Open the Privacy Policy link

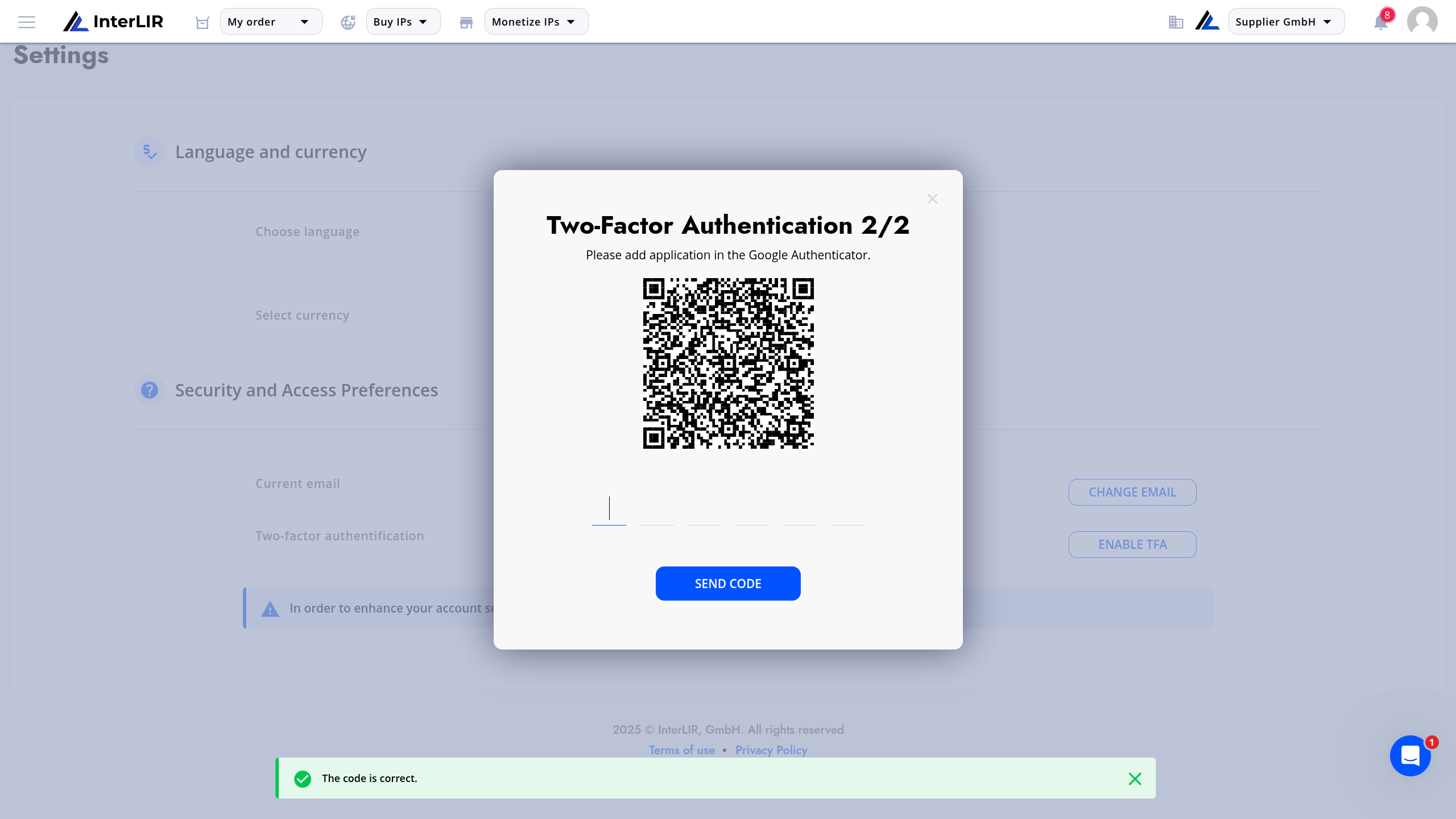(771, 750)
